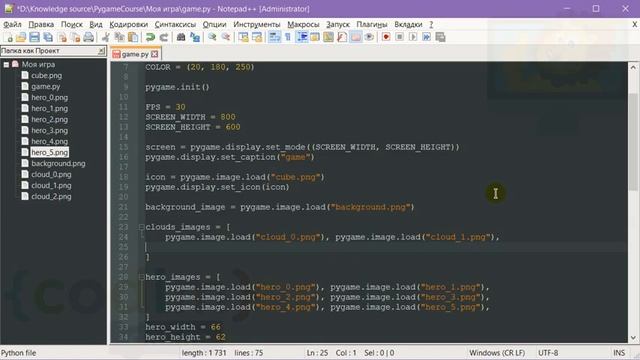Collapse hero_images fold marker at line 28
The width and height of the screenshot is (640, 360).
[x=141, y=277]
